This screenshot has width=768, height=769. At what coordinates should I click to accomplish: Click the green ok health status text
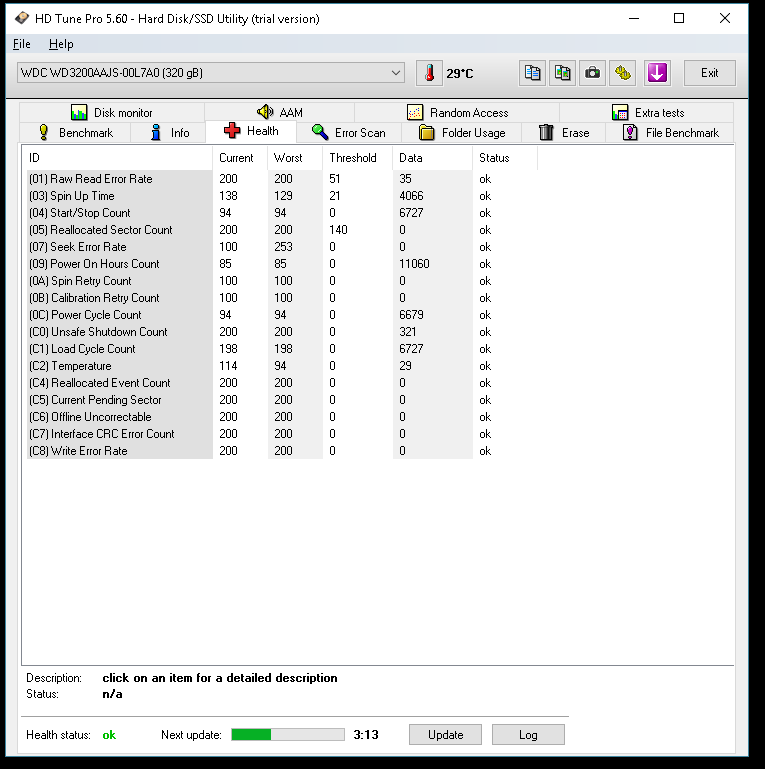click(x=109, y=735)
